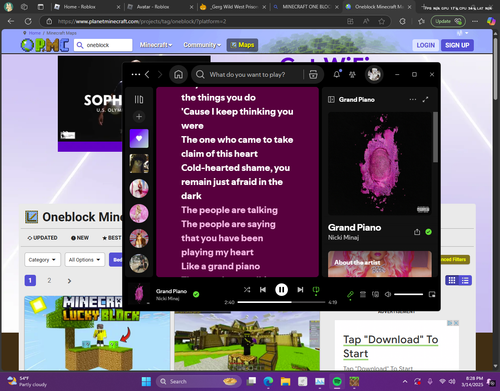Open the Liked Songs heart tile

click(x=139, y=138)
